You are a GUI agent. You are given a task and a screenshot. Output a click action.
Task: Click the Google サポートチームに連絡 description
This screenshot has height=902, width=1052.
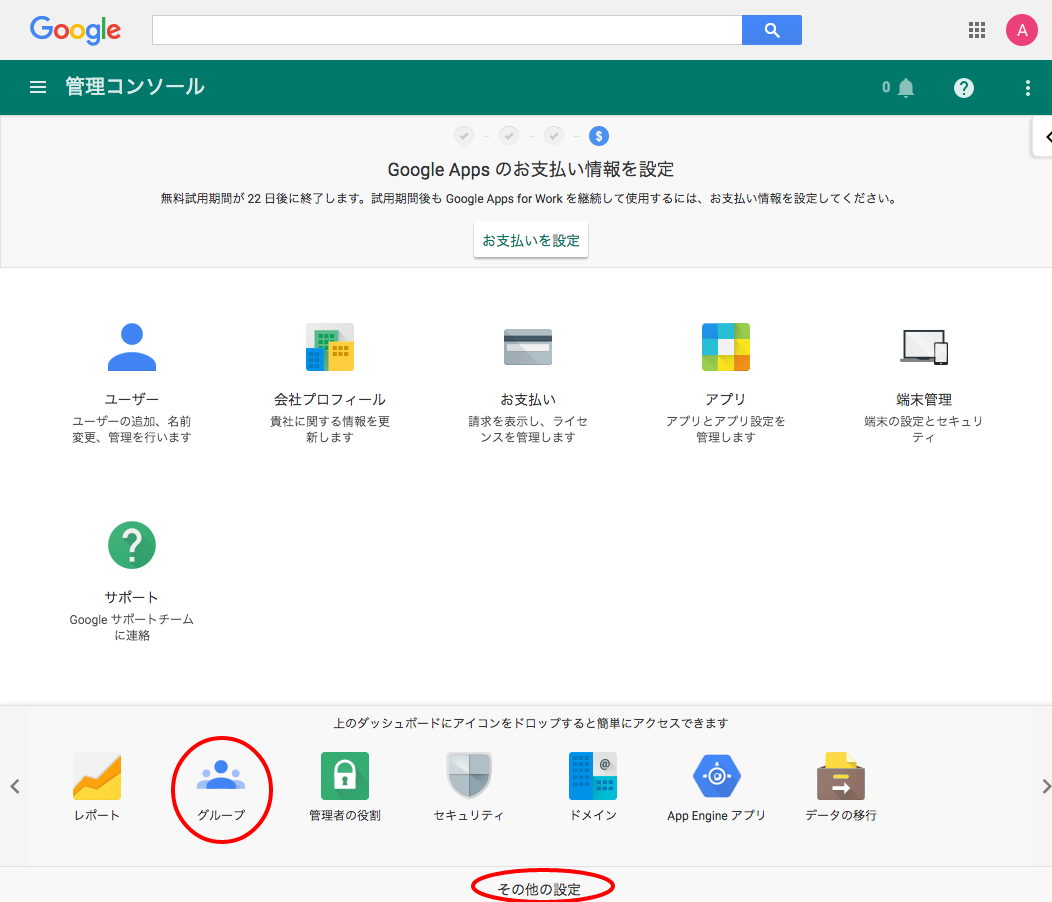132,627
